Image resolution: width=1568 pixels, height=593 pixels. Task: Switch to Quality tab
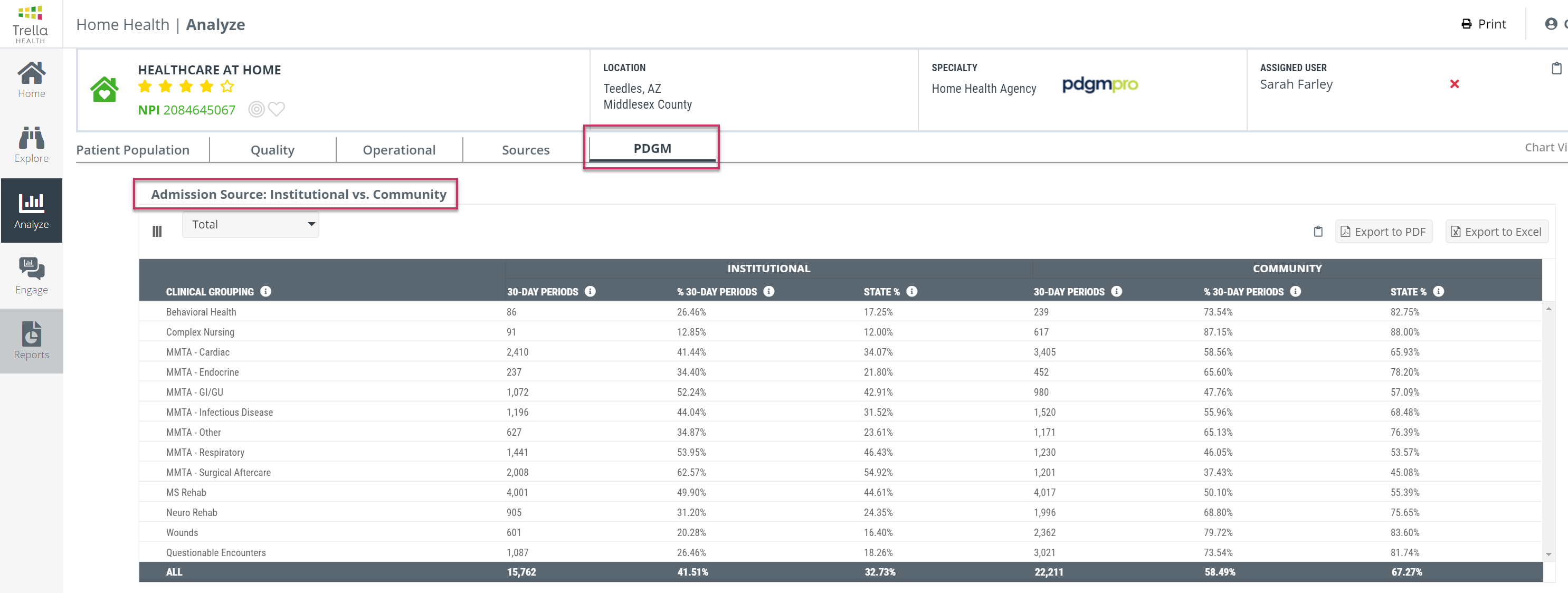[x=273, y=150]
